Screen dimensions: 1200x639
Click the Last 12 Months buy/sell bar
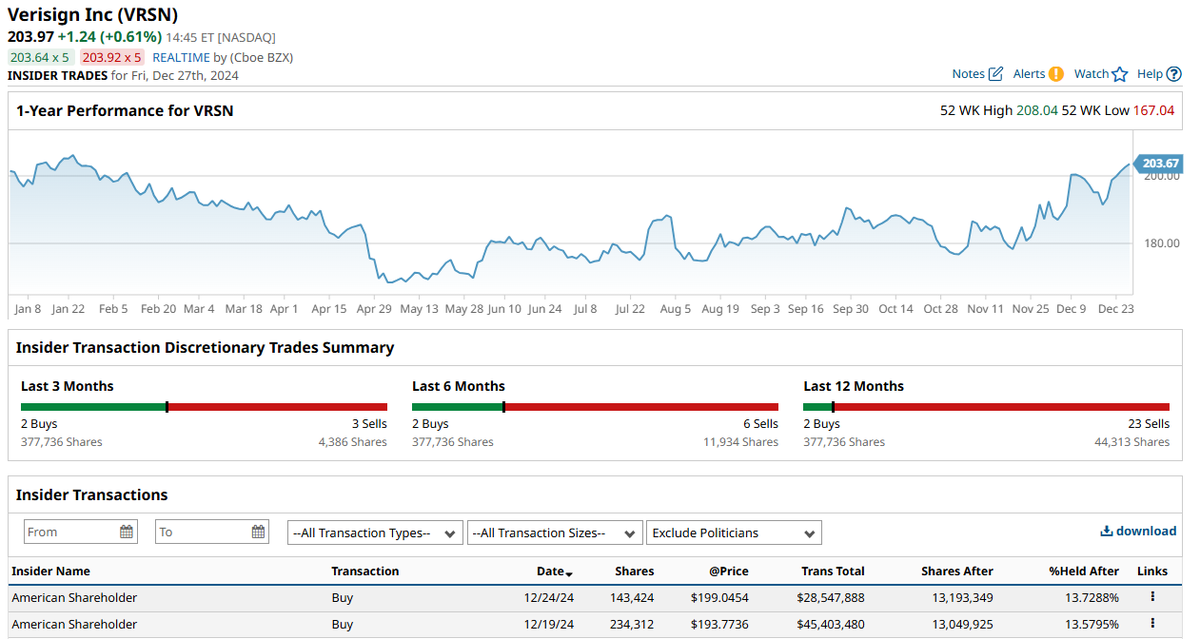pos(986,407)
